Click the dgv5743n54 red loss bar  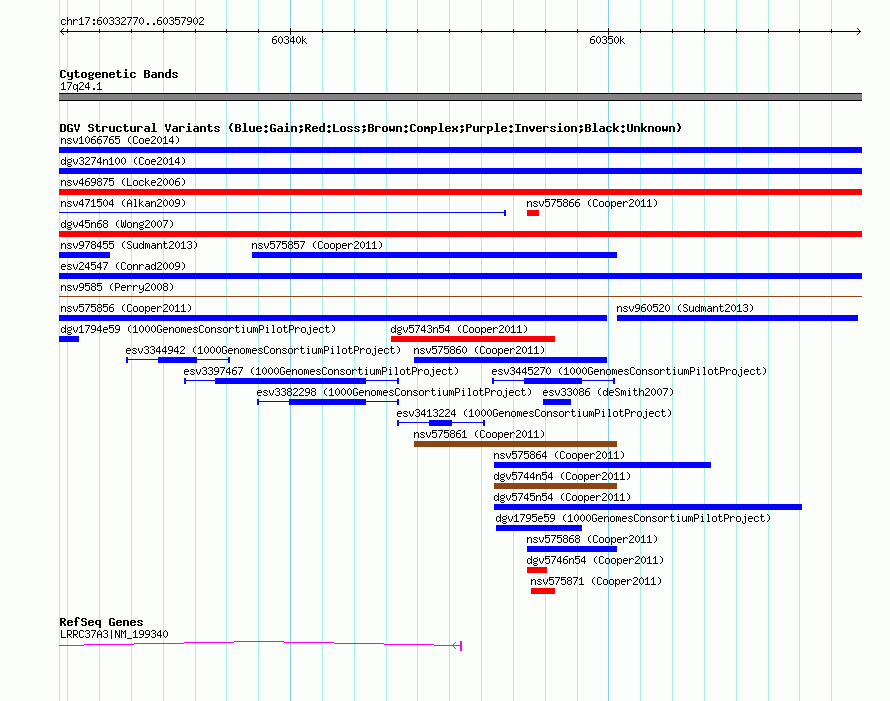tap(473, 339)
